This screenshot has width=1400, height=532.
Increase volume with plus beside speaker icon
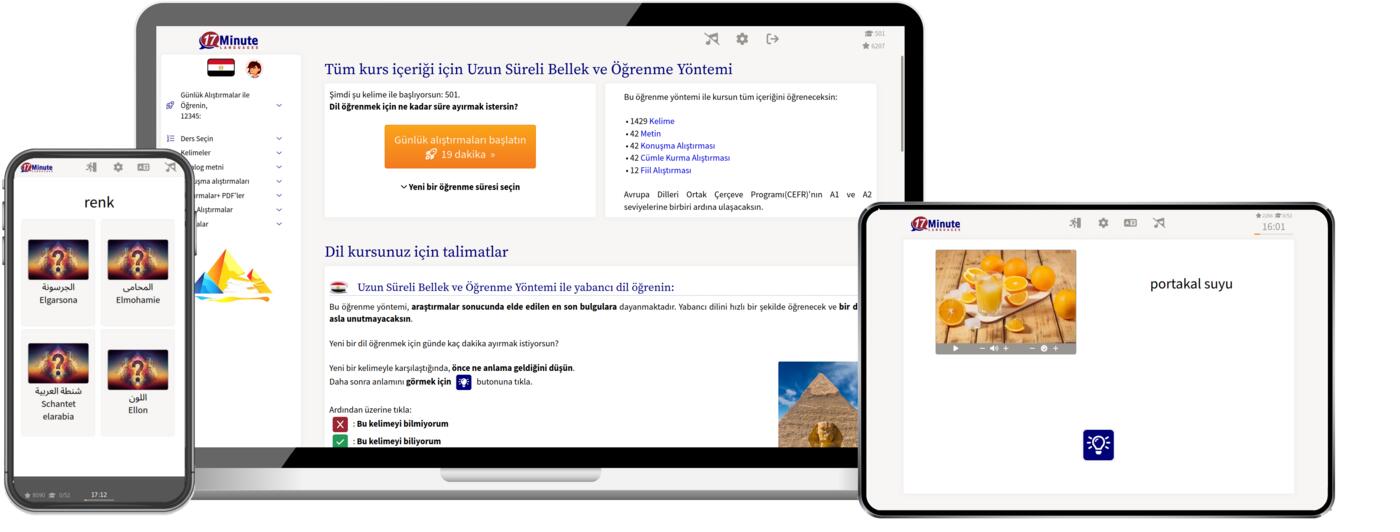pos(1005,348)
